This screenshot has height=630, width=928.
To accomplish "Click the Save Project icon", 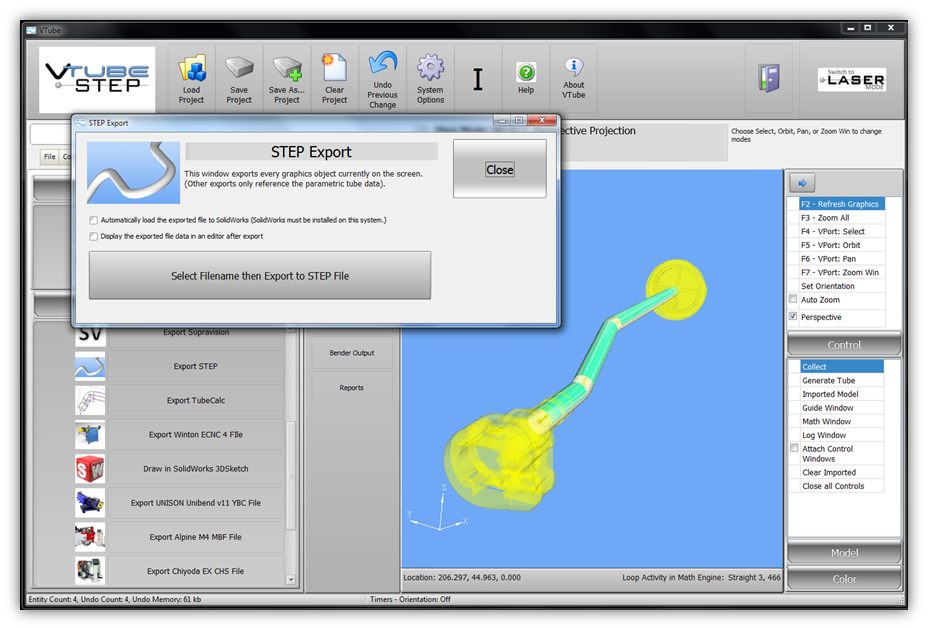I will 239,70.
